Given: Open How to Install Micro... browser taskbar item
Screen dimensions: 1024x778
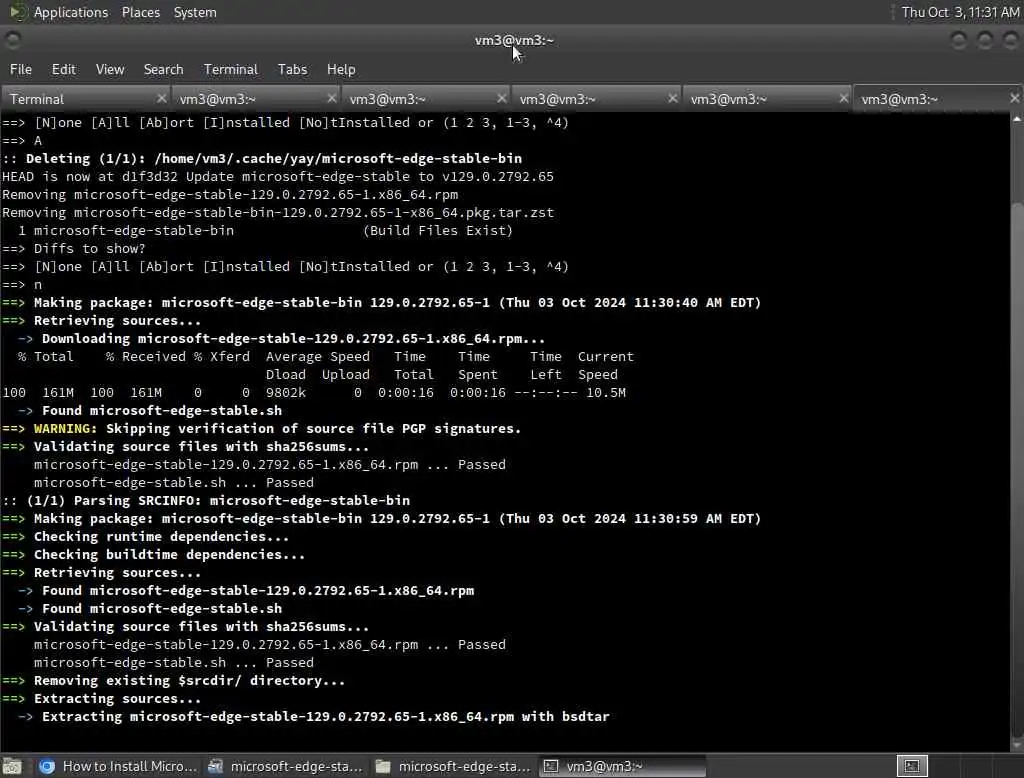Looking at the screenshot, I should coord(118,766).
